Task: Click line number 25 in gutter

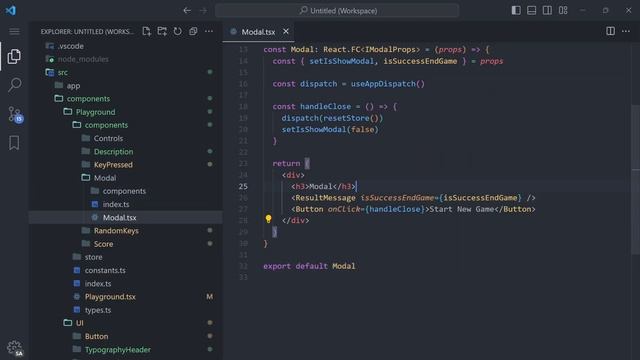Action: pos(243,186)
